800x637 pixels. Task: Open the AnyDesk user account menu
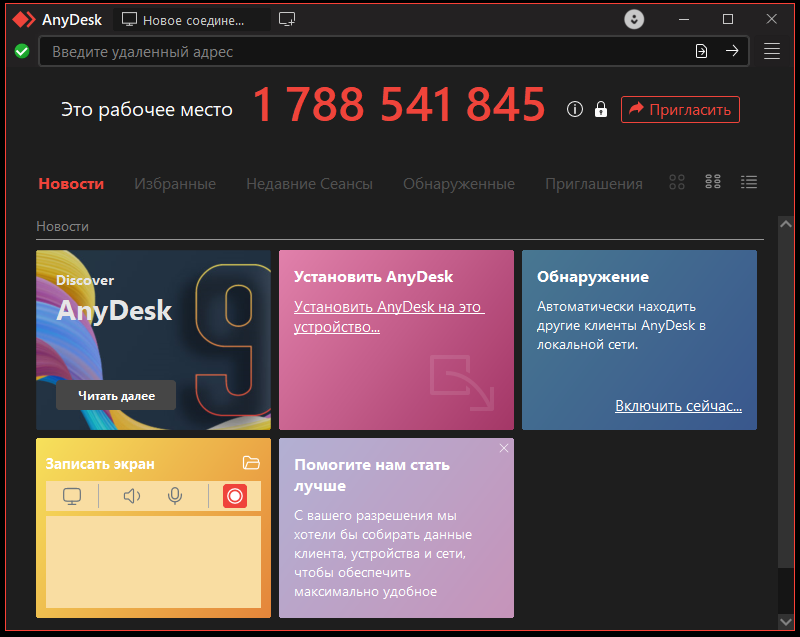click(634, 18)
